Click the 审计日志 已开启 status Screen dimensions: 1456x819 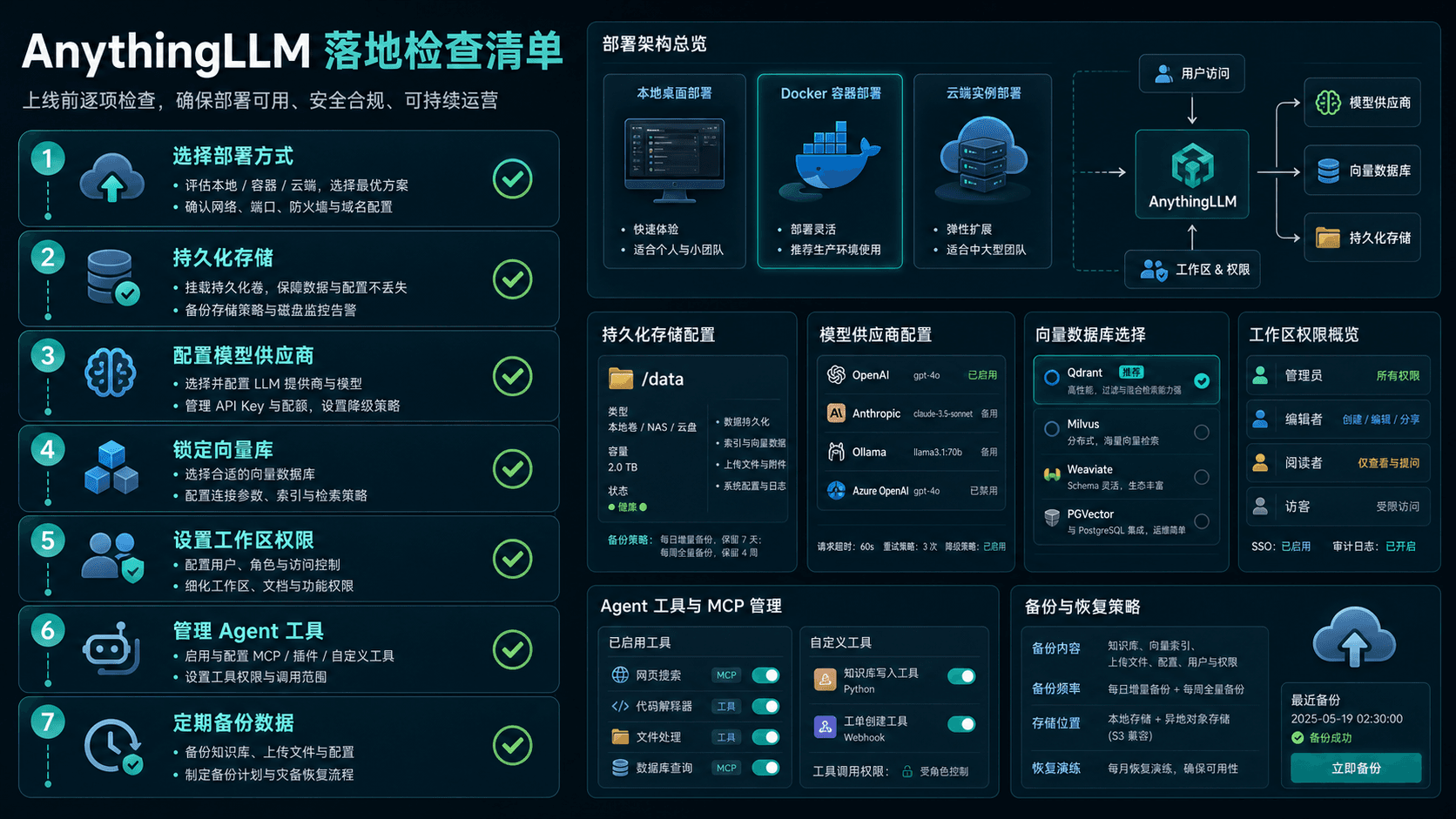point(1400,547)
